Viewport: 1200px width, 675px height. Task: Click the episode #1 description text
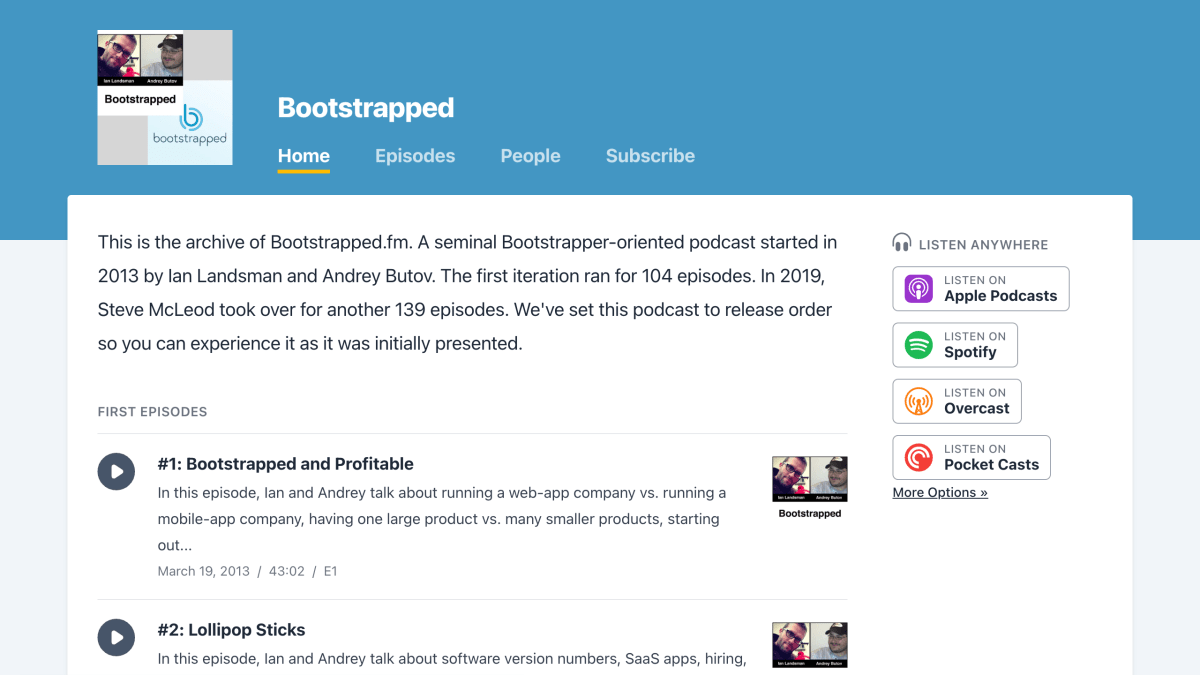[442, 519]
